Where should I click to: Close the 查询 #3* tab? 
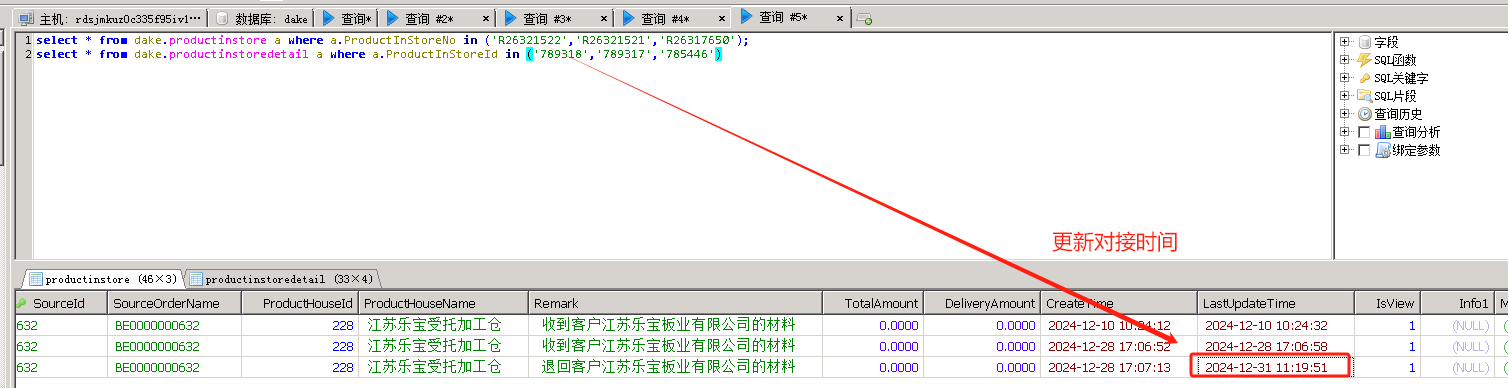(604, 19)
